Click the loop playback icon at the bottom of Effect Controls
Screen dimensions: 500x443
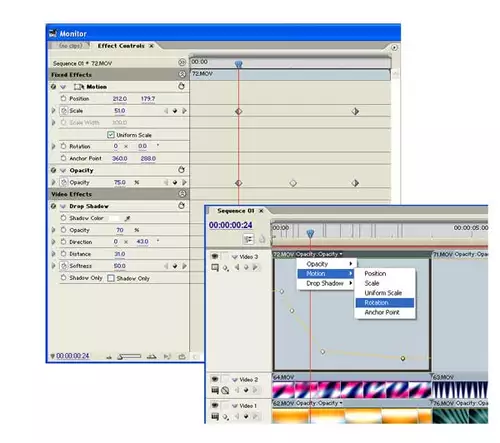182,357
